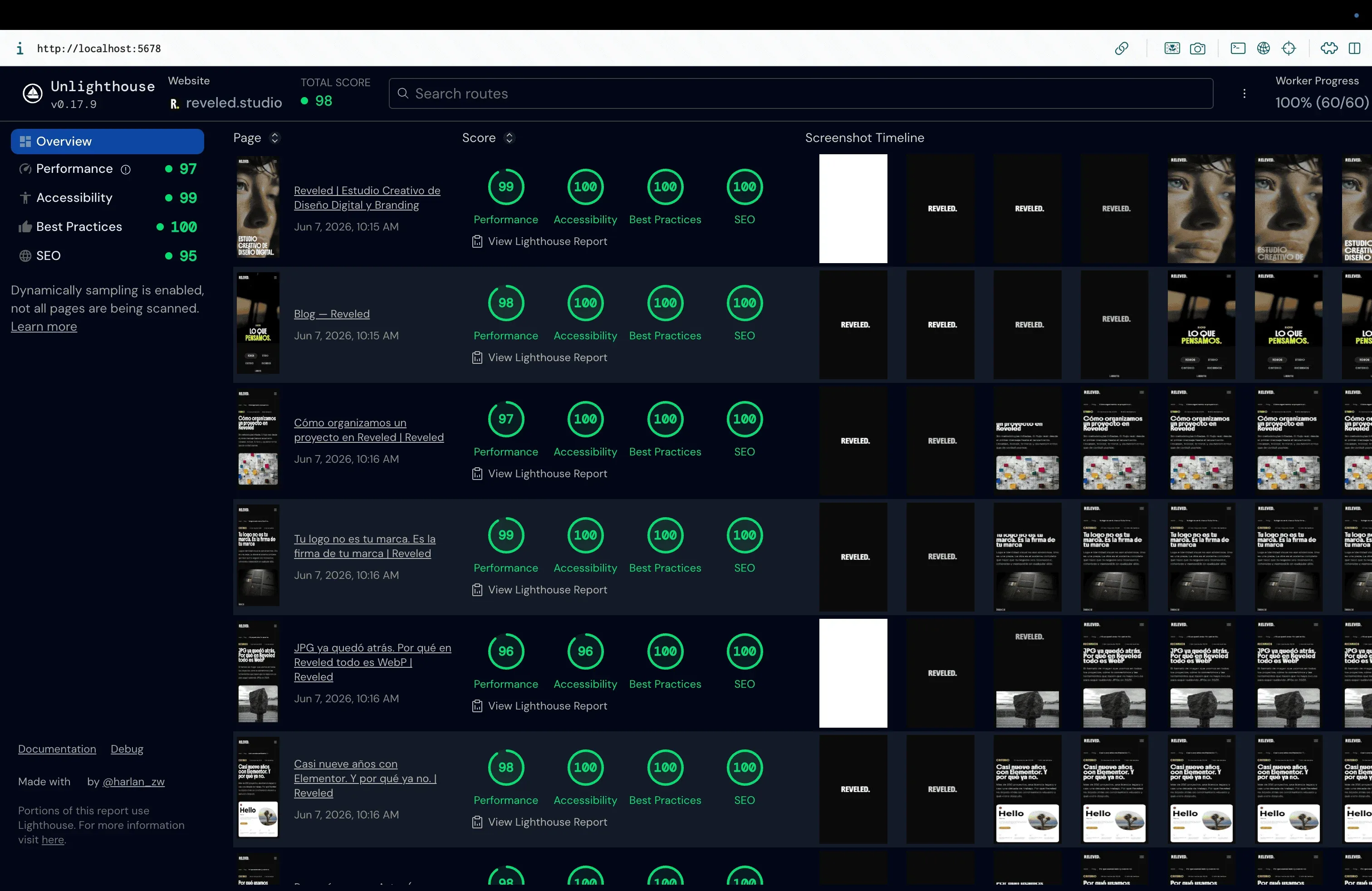Screen dimensions: 1372x891
Task: Click the date under 'Blog — Reveled'
Action: [x=347, y=336]
